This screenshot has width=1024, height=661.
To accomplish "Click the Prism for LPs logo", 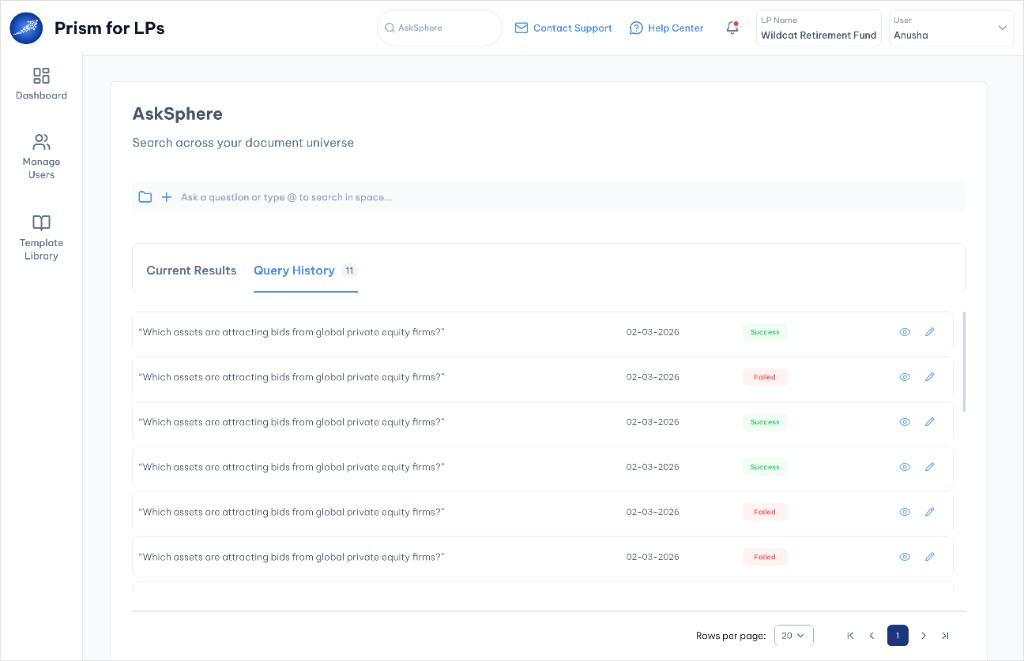I will [26, 28].
